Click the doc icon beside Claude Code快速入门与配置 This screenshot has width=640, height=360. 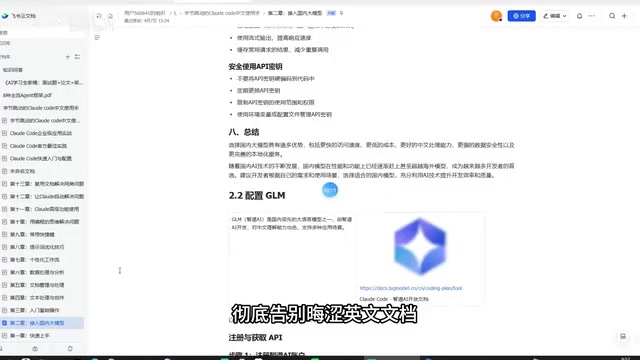(x=4, y=158)
